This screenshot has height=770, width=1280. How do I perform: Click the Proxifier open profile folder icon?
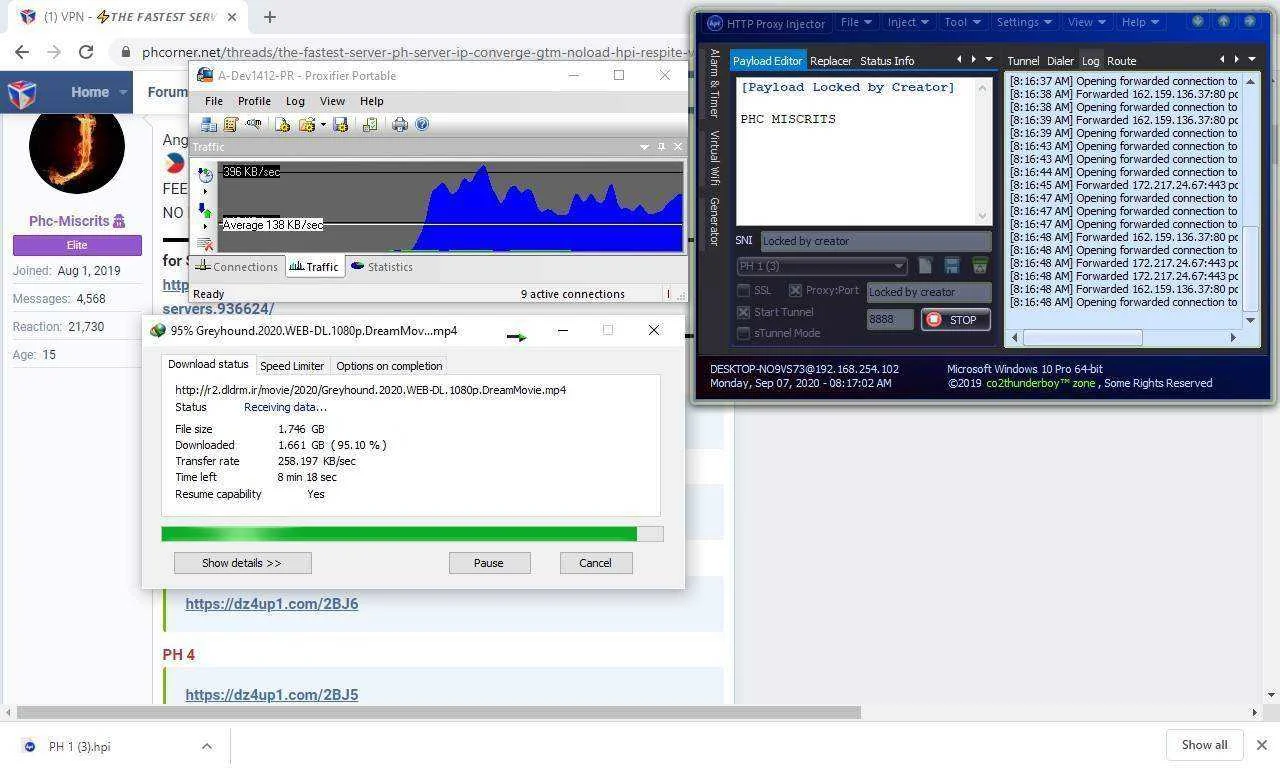click(306, 125)
